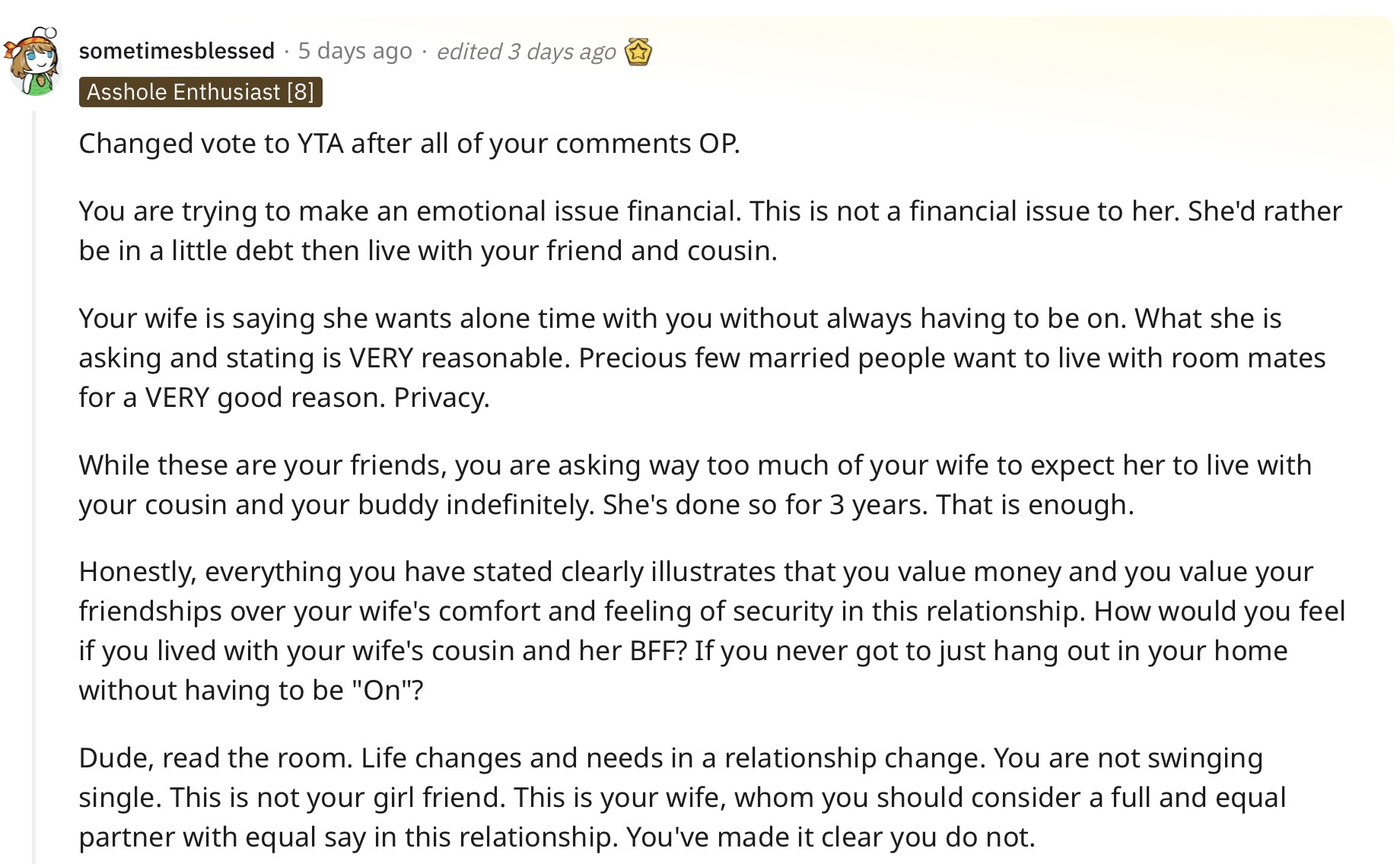This screenshot has width=1400, height=864.
Task: Click the sentence "That is enough."
Action: (x=1035, y=505)
